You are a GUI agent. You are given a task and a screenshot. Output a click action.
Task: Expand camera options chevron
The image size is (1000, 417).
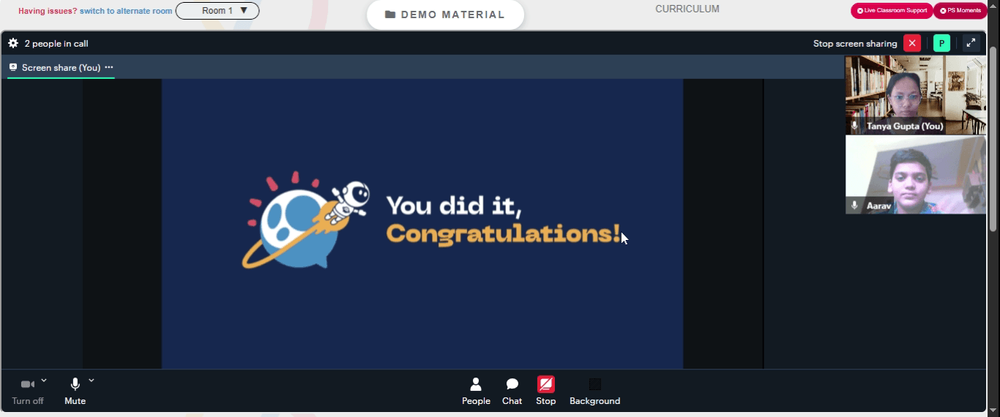coord(43,381)
